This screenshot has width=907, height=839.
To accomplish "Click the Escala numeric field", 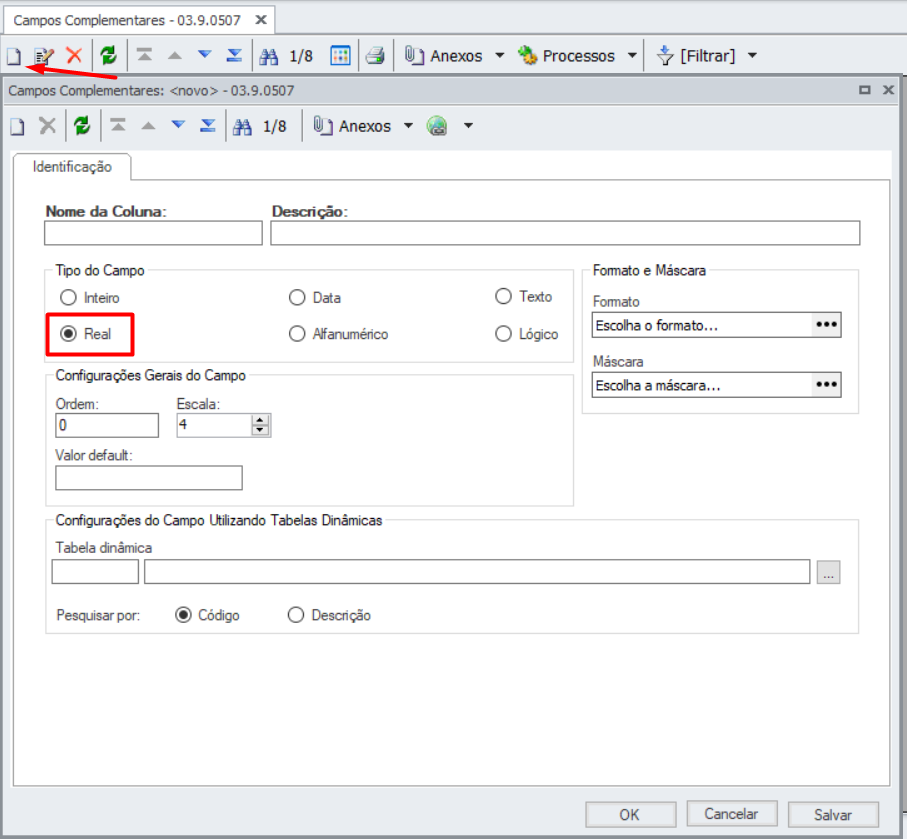I will (x=214, y=425).
